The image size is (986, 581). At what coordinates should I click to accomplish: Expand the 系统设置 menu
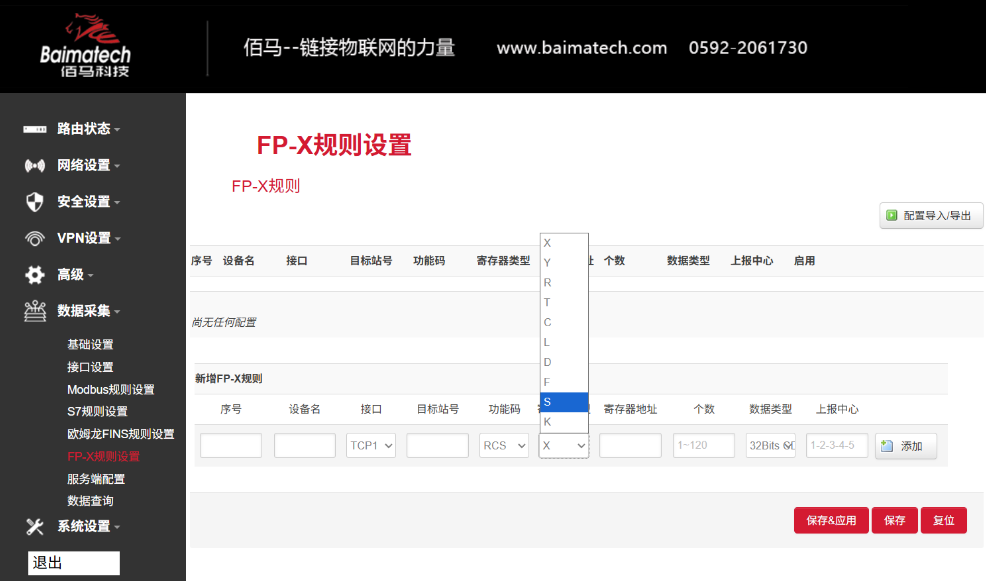pyautogui.click(x=88, y=526)
